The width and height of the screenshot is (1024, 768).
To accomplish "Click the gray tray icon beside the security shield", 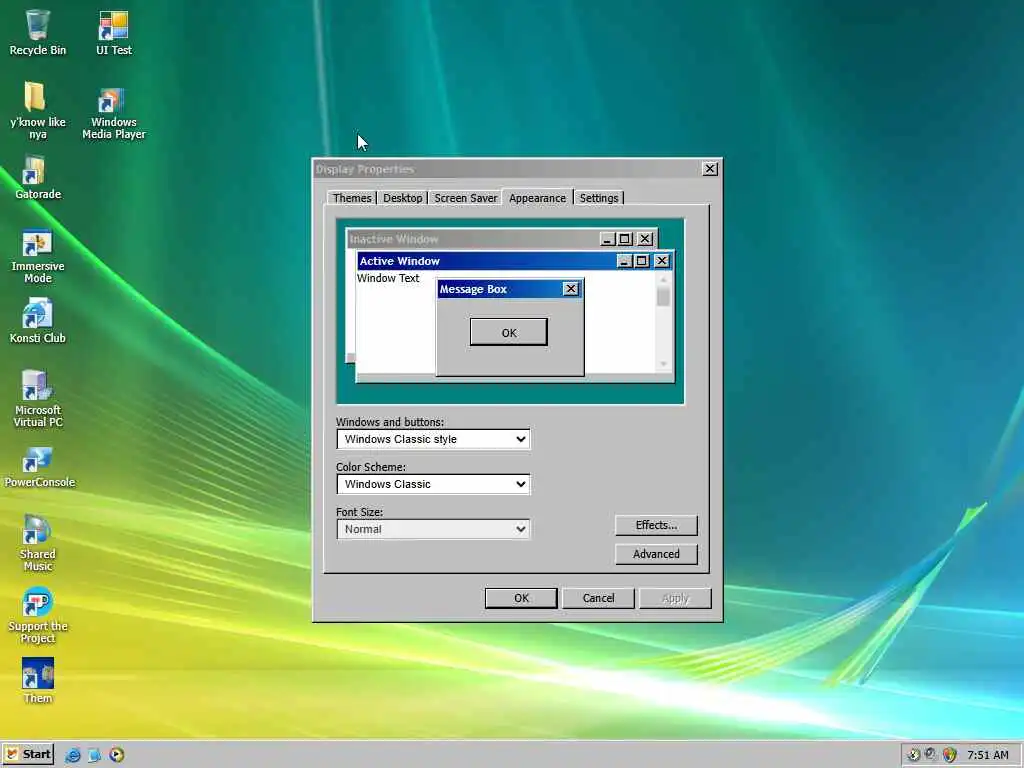I will 931,754.
